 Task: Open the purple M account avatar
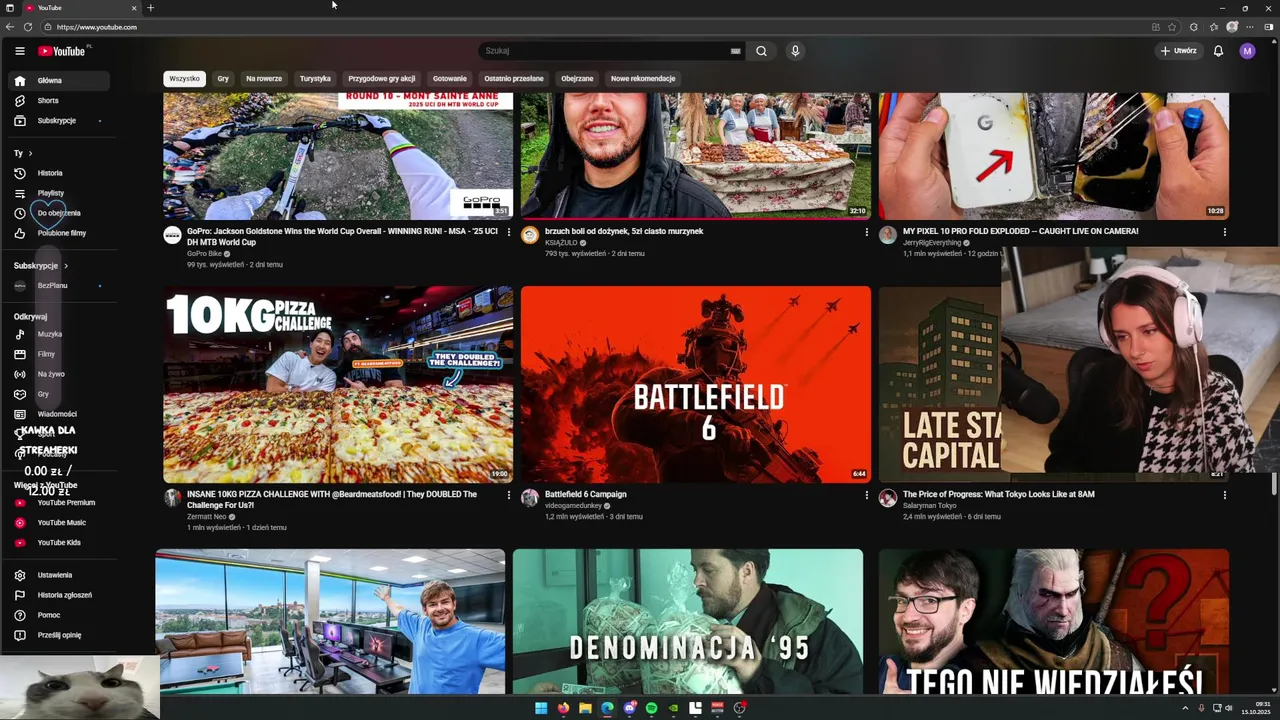pos(1247,51)
